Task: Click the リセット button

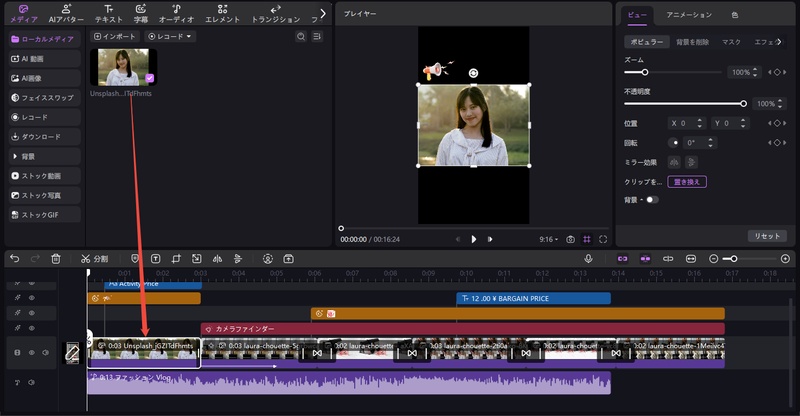Action: 767,236
